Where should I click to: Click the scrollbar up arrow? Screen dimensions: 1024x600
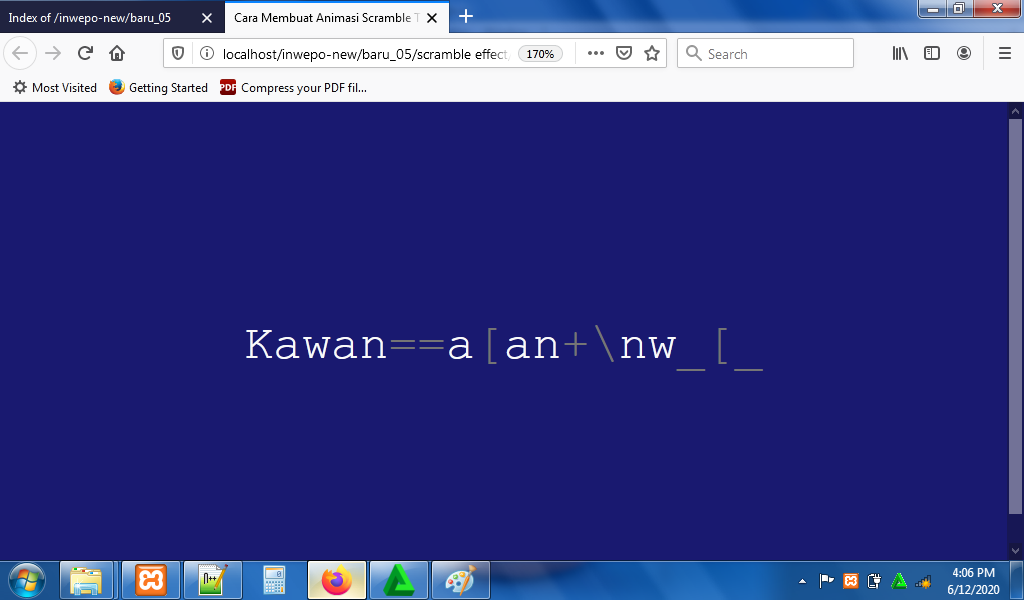click(x=1016, y=111)
